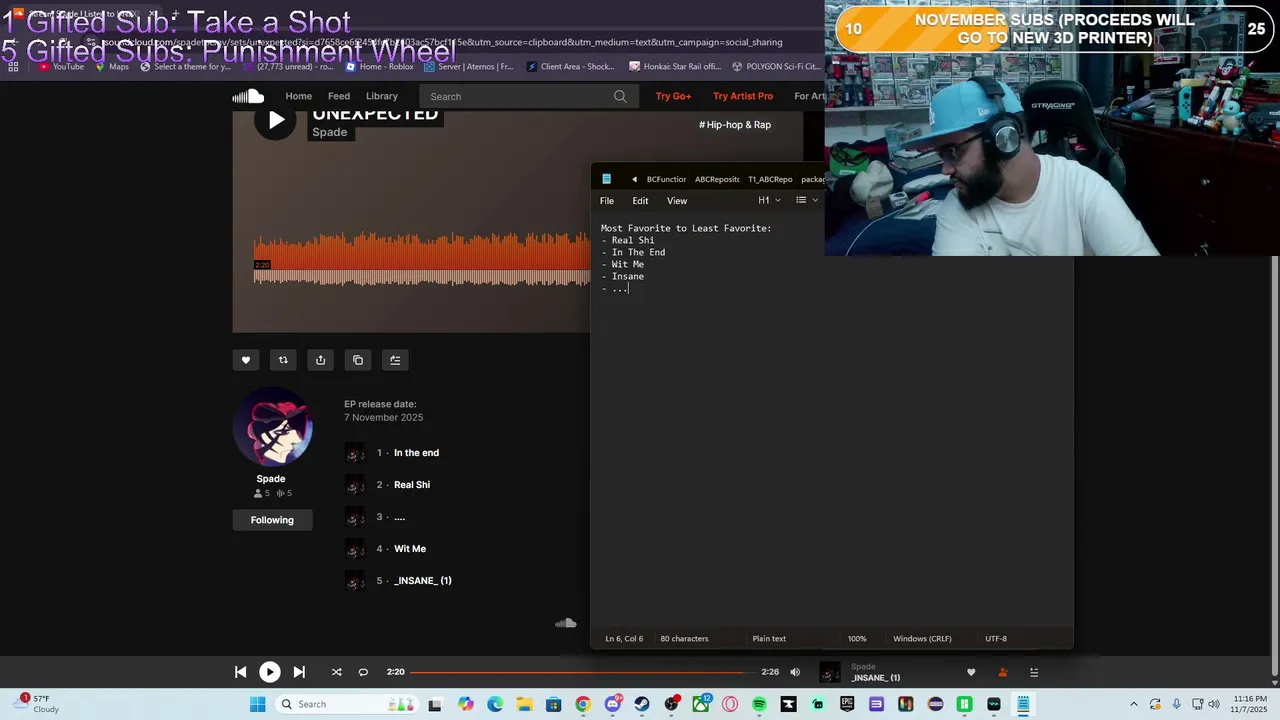Open Google Chrome from the taskbar

(583, 704)
